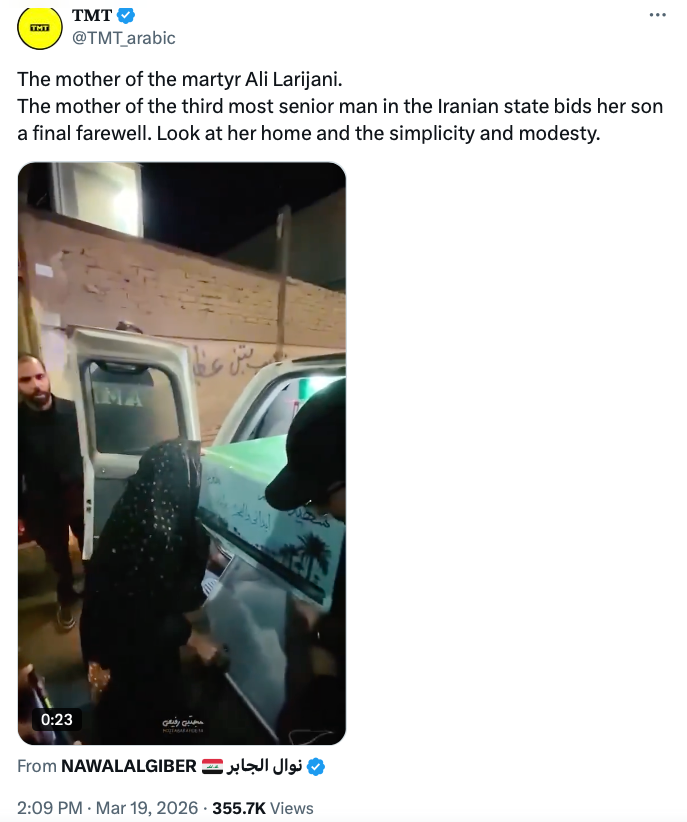Open the three-dot more options menu
687x822 pixels.
click(657, 15)
